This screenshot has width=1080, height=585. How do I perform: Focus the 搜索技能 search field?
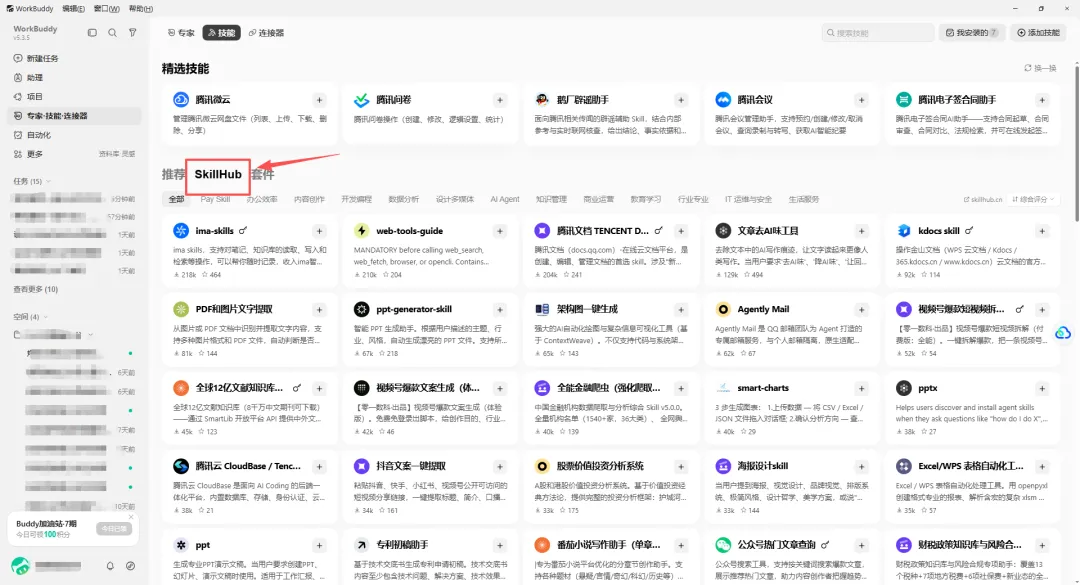(x=878, y=32)
